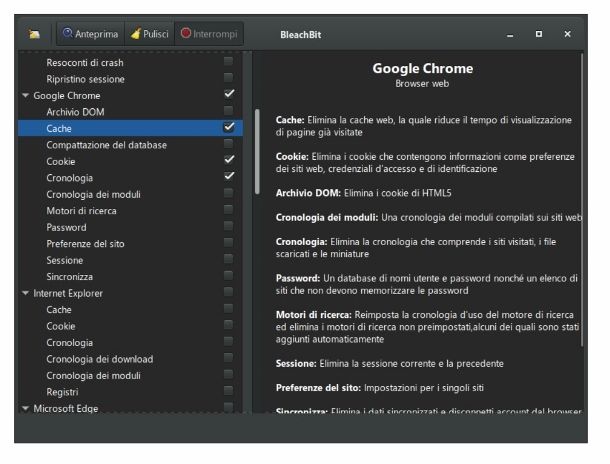The width and height of the screenshot is (610, 464).
Task: Select the Internet Explorer tree label
Action: (68, 293)
